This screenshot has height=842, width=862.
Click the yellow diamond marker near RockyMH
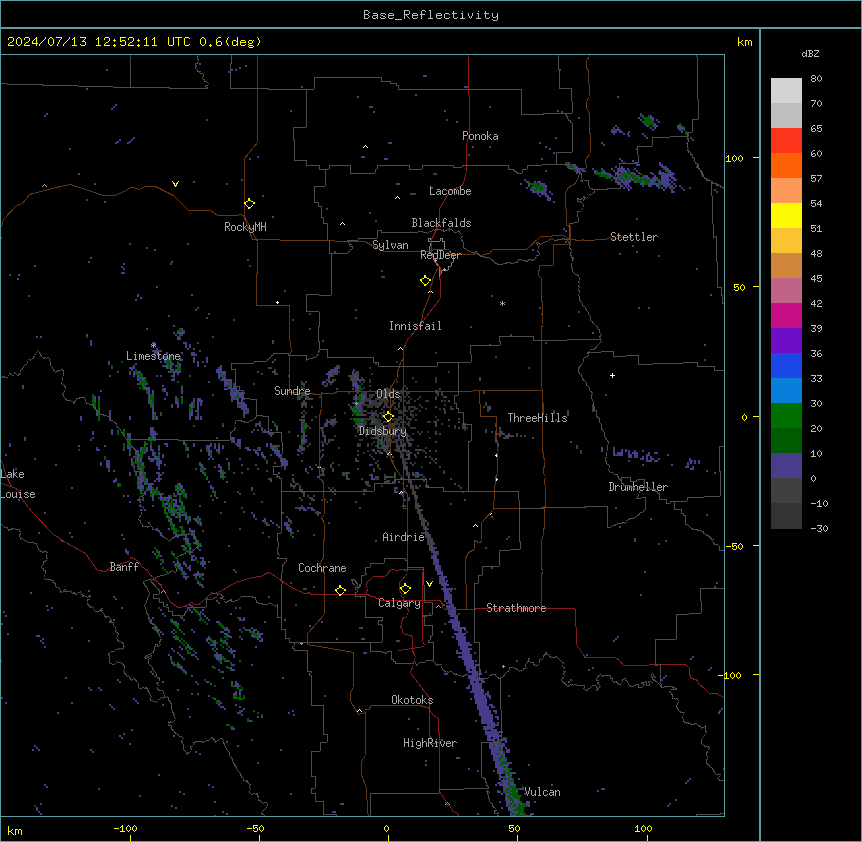(249, 204)
